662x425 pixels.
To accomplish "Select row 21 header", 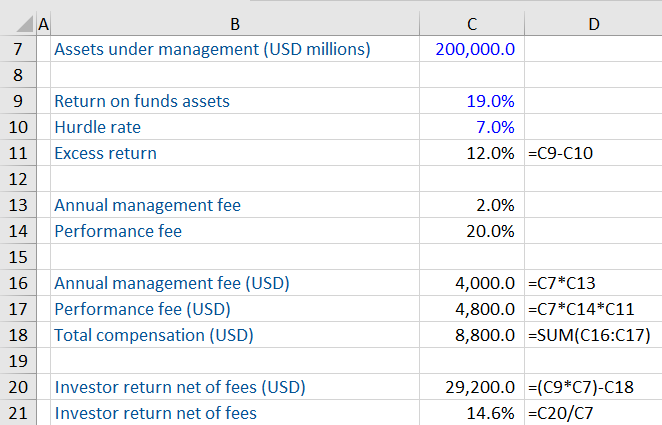I will (17, 413).
